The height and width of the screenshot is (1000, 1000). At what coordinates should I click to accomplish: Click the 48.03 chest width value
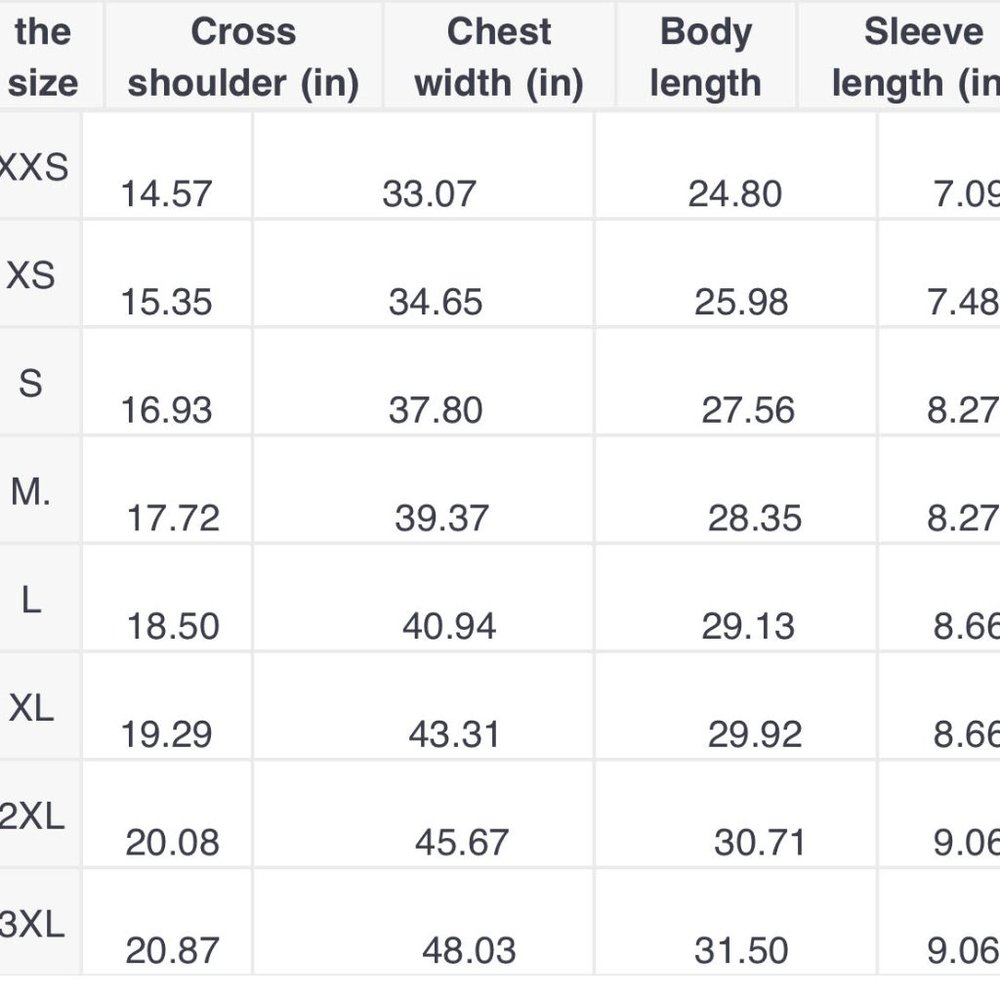tap(469, 950)
